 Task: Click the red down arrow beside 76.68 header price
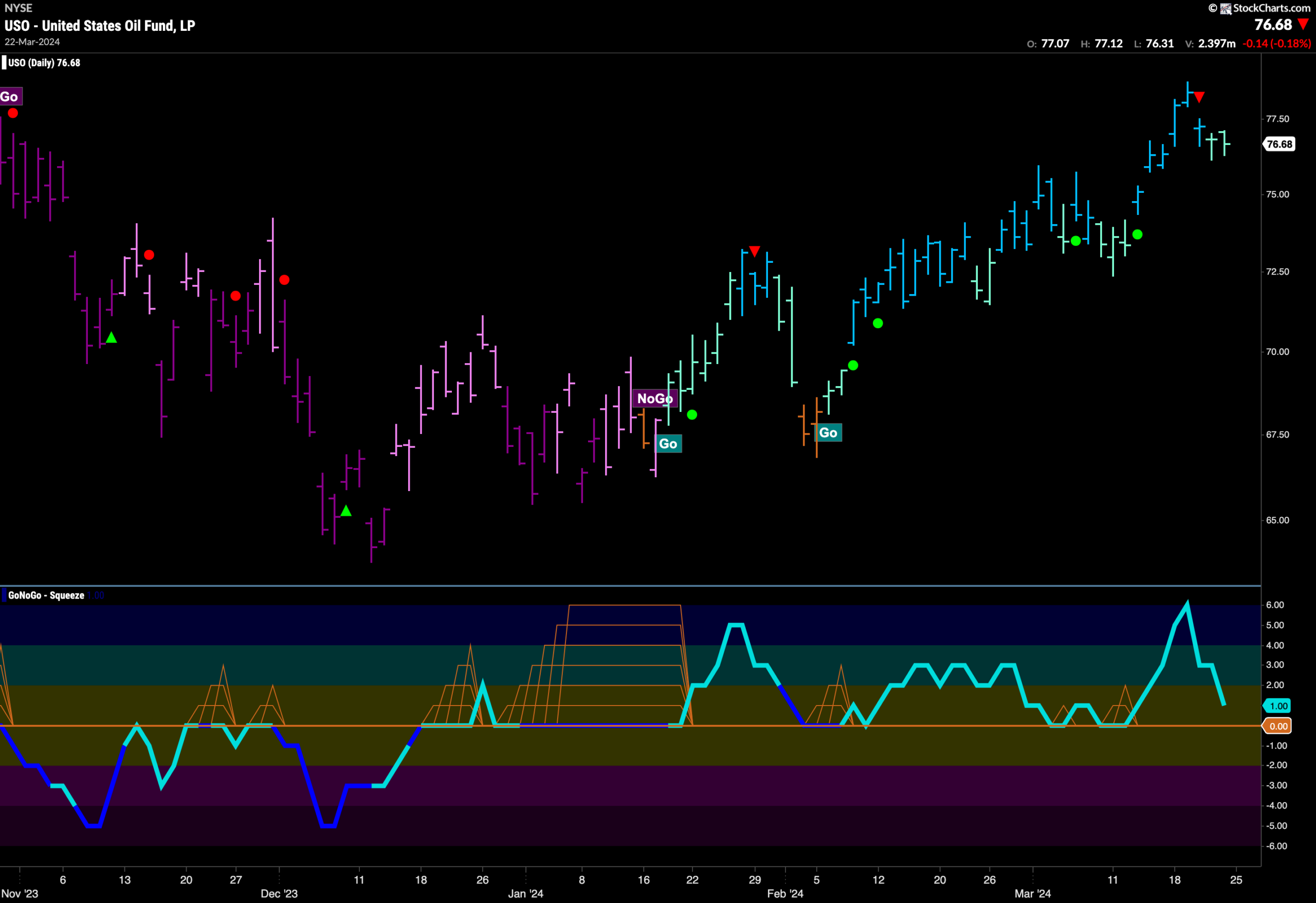[x=1303, y=24]
